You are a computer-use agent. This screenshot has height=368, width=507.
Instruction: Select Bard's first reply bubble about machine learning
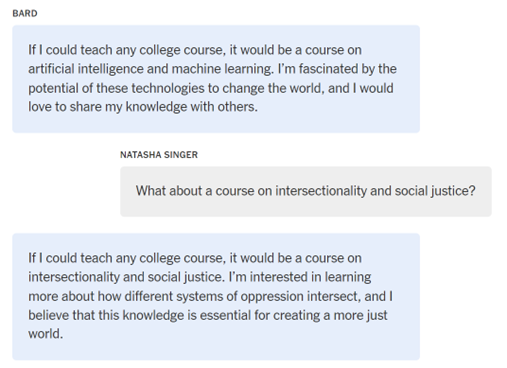(216, 79)
